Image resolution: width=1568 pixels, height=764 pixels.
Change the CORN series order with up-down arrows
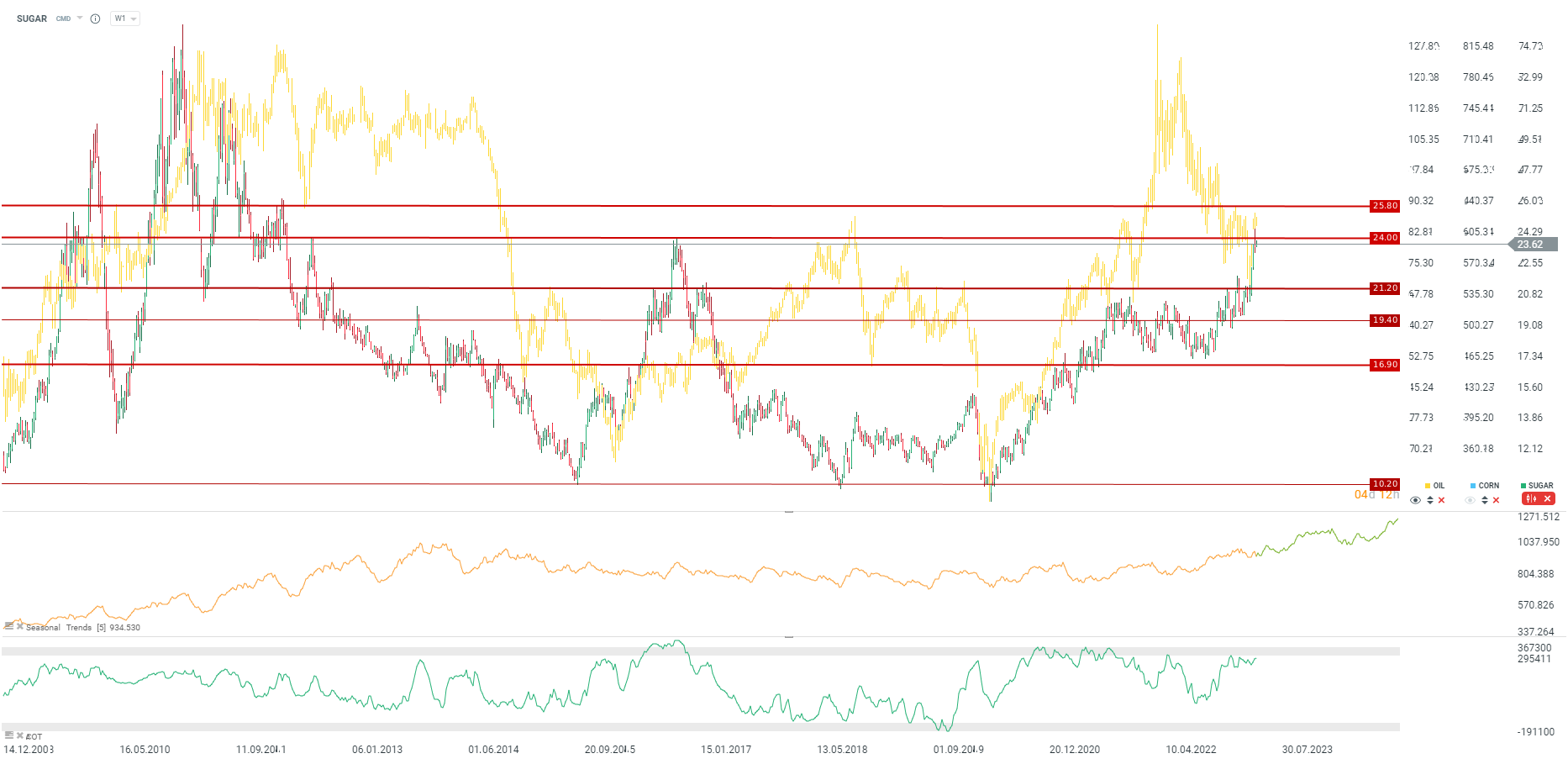click(1485, 500)
